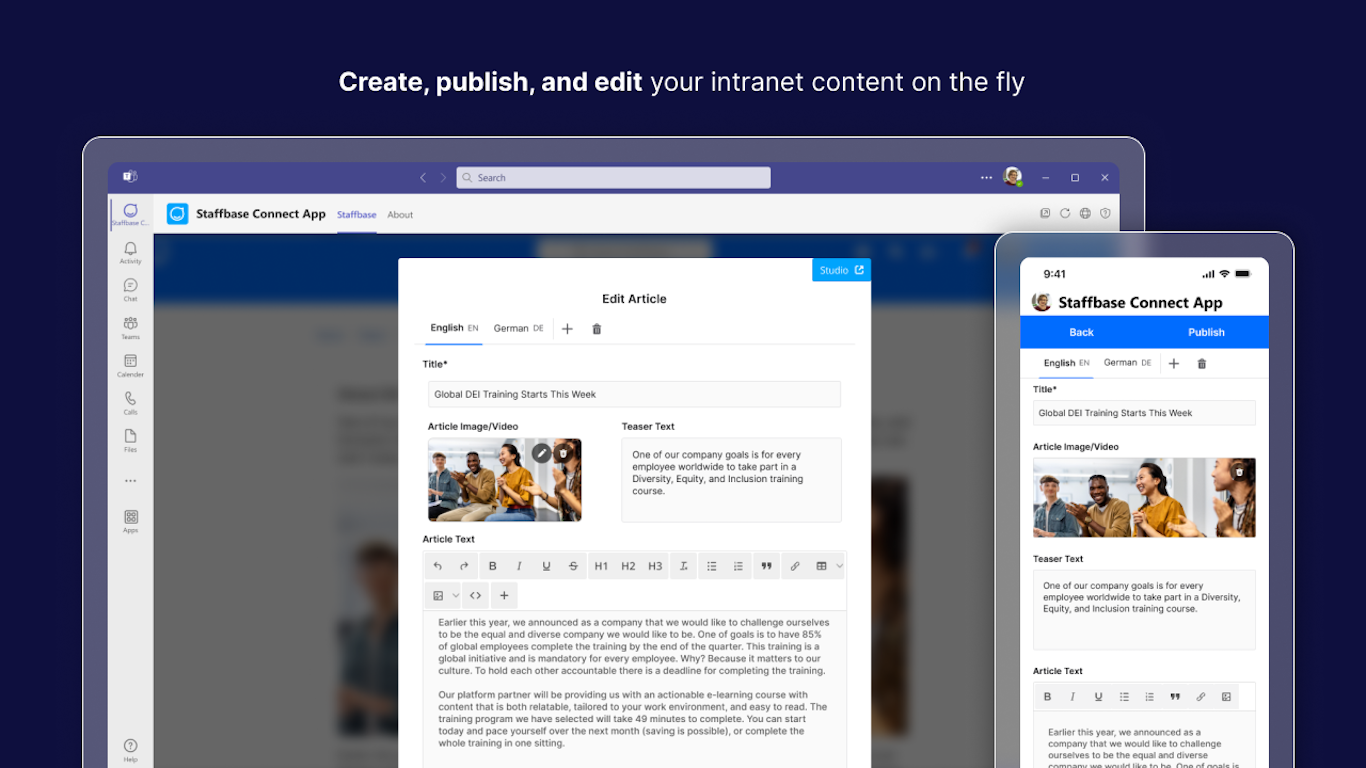Undo last edit in article toolbar
Viewport: 1366px width, 768px height.
(x=437, y=566)
